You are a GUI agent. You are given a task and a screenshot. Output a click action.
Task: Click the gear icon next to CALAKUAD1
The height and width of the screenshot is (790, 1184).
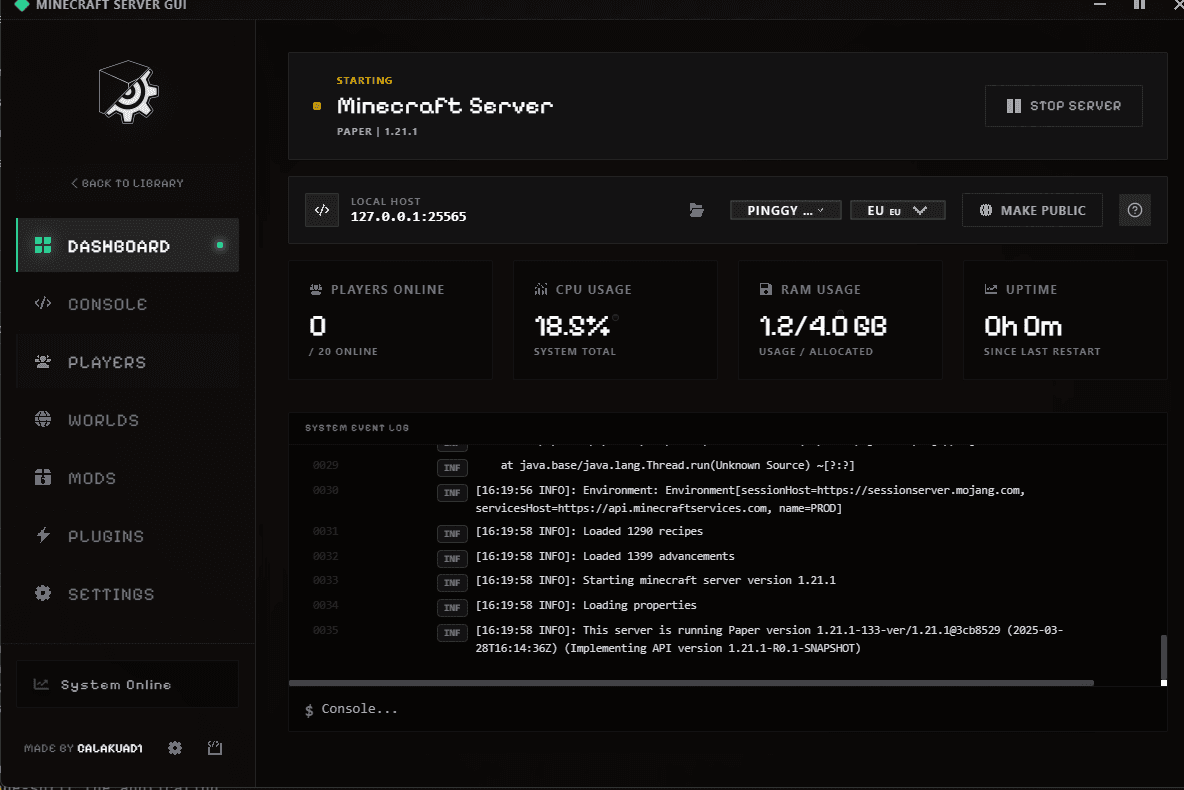(x=175, y=748)
